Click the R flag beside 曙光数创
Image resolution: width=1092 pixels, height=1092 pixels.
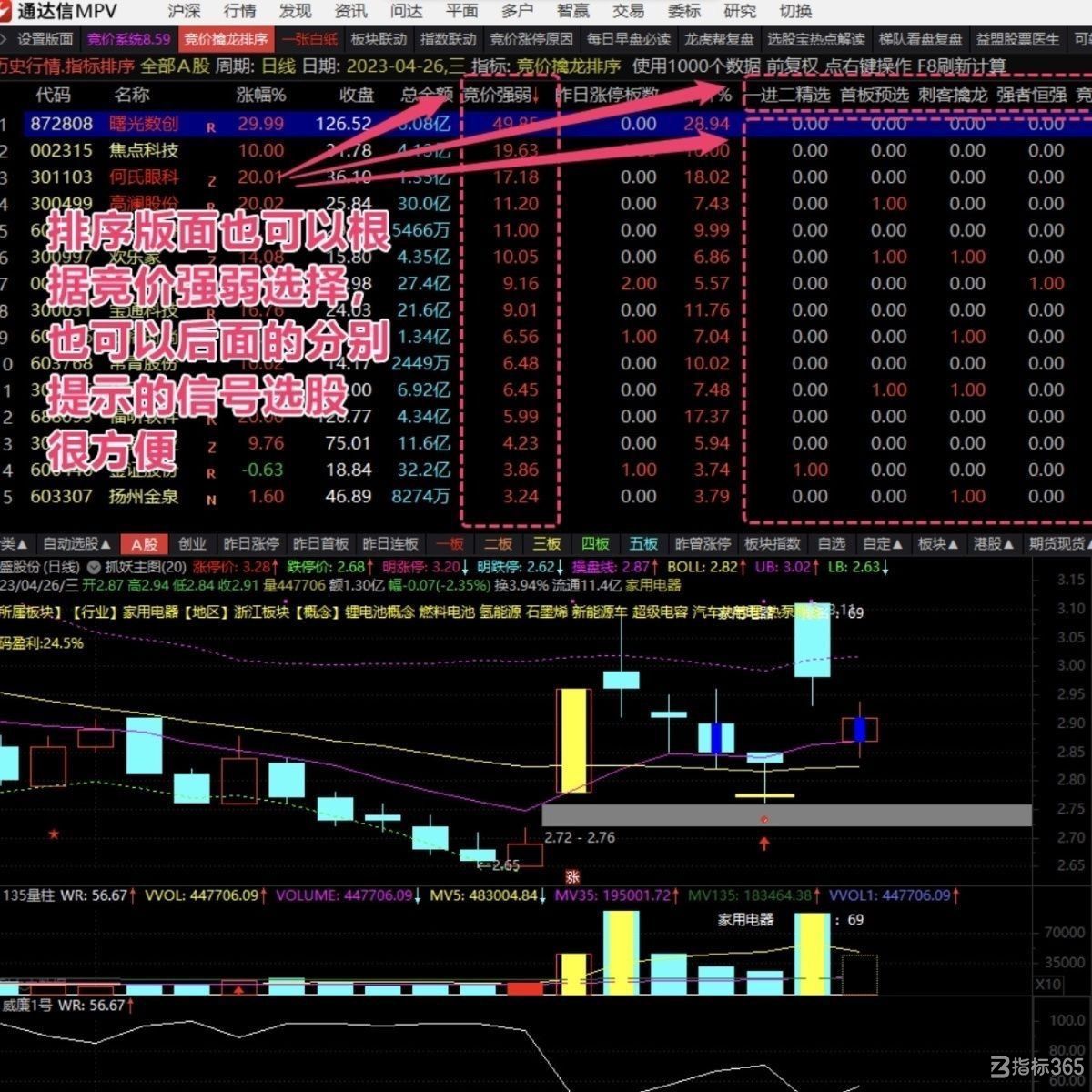coord(211,128)
